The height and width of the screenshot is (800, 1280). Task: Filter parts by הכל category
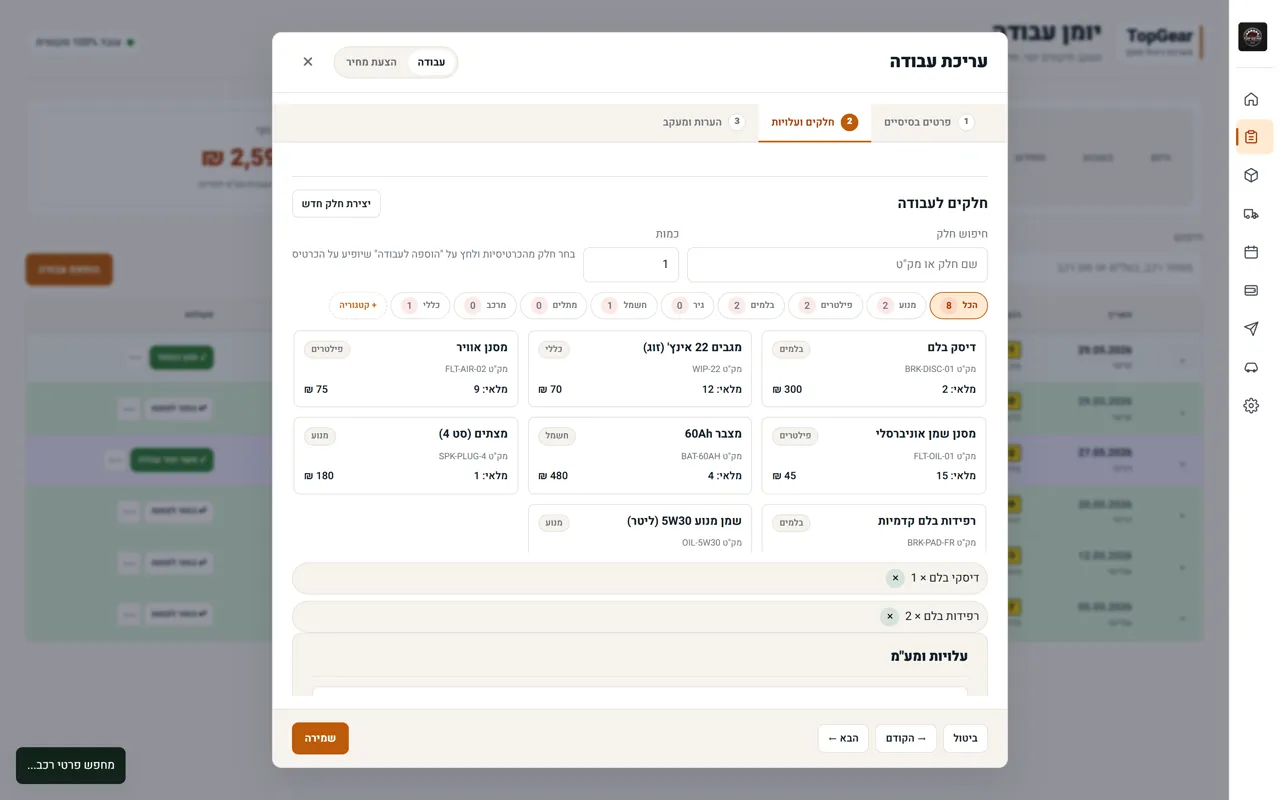[959, 305]
